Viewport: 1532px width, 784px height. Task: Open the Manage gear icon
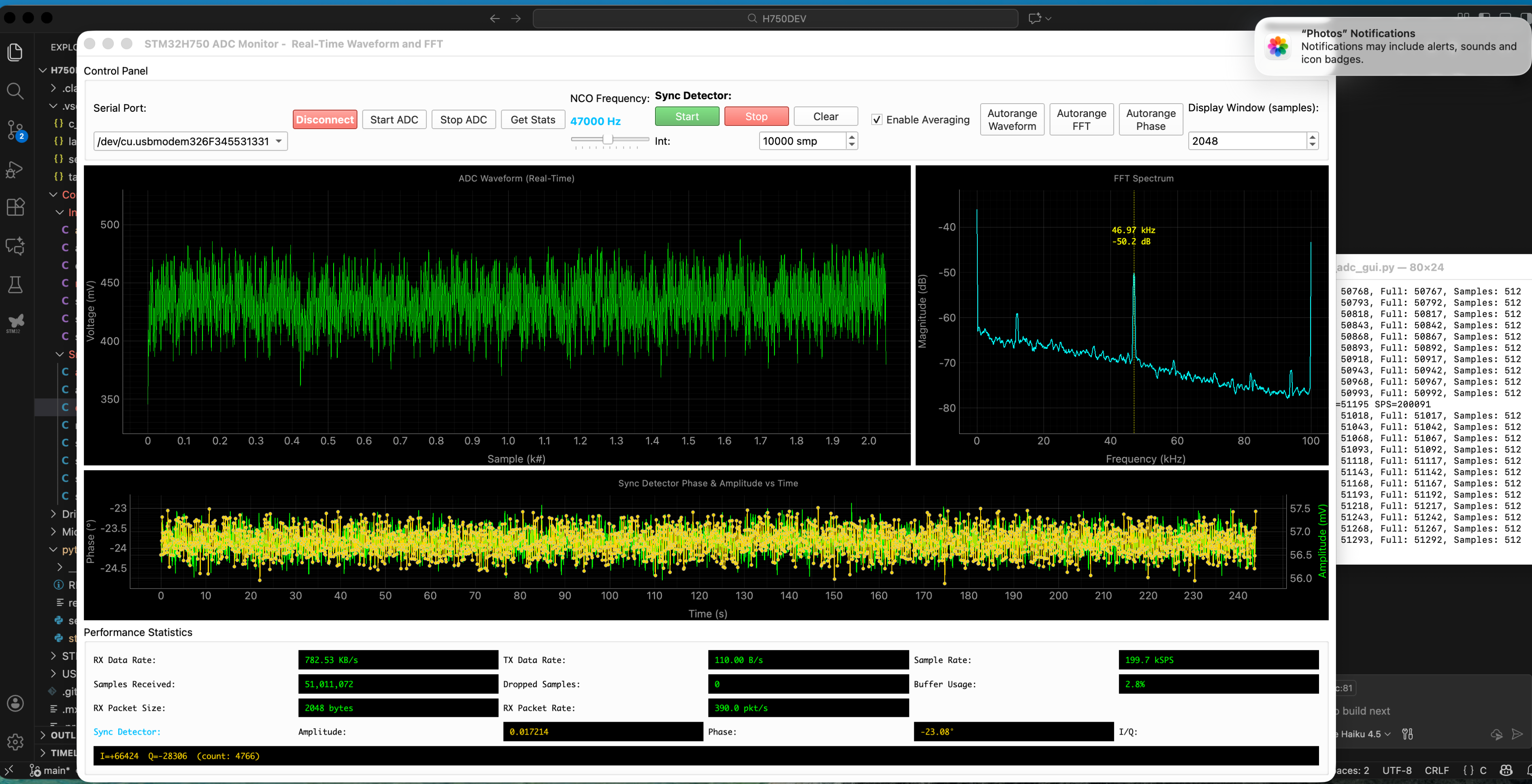coord(15,741)
